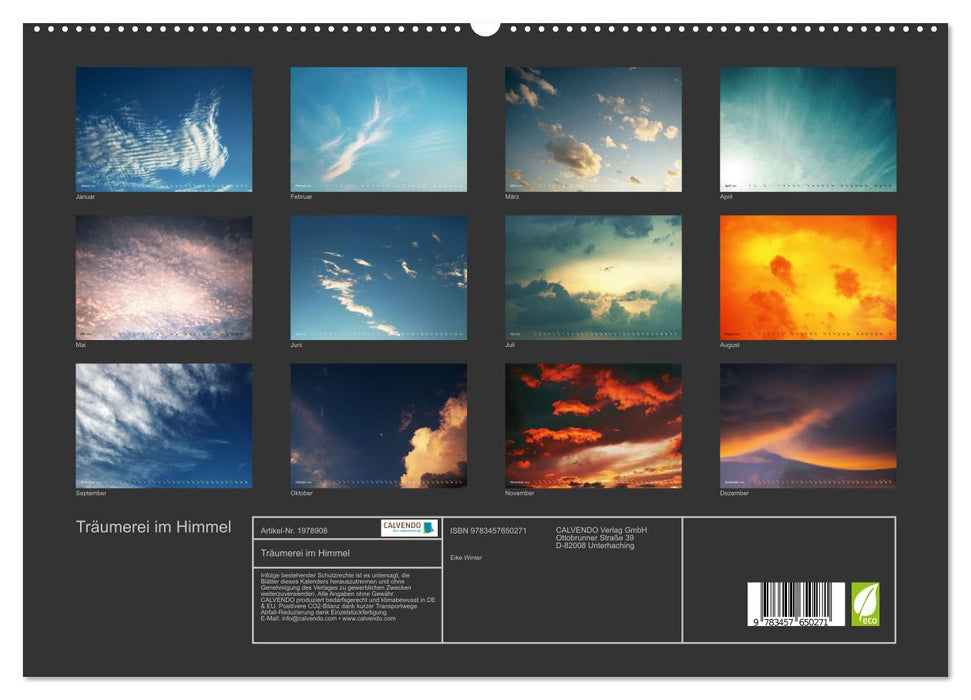Select the author name Eike Winter
The image size is (971, 700).
466,556
